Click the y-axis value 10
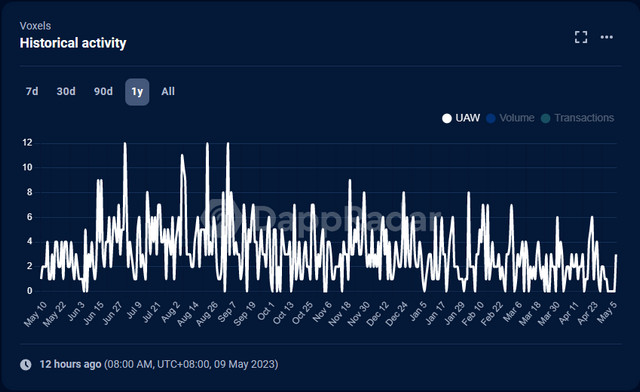This screenshot has height=392, width=640. coord(27,167)
